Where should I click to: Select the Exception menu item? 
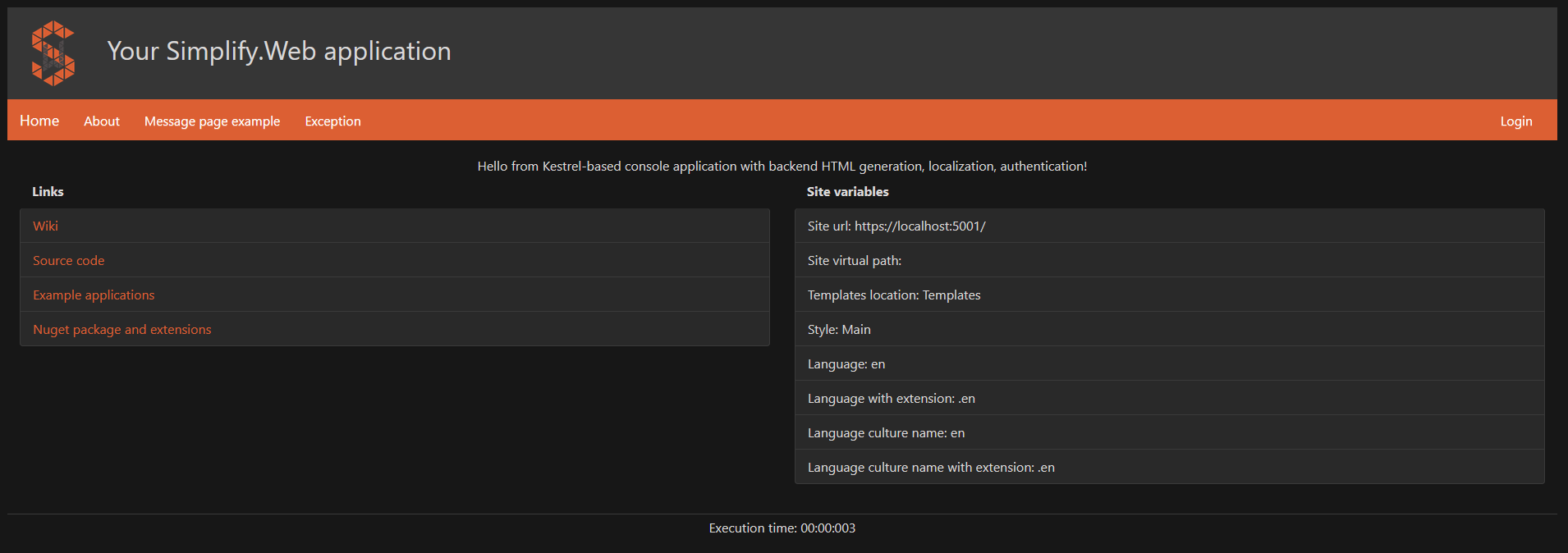click(332, 121)
